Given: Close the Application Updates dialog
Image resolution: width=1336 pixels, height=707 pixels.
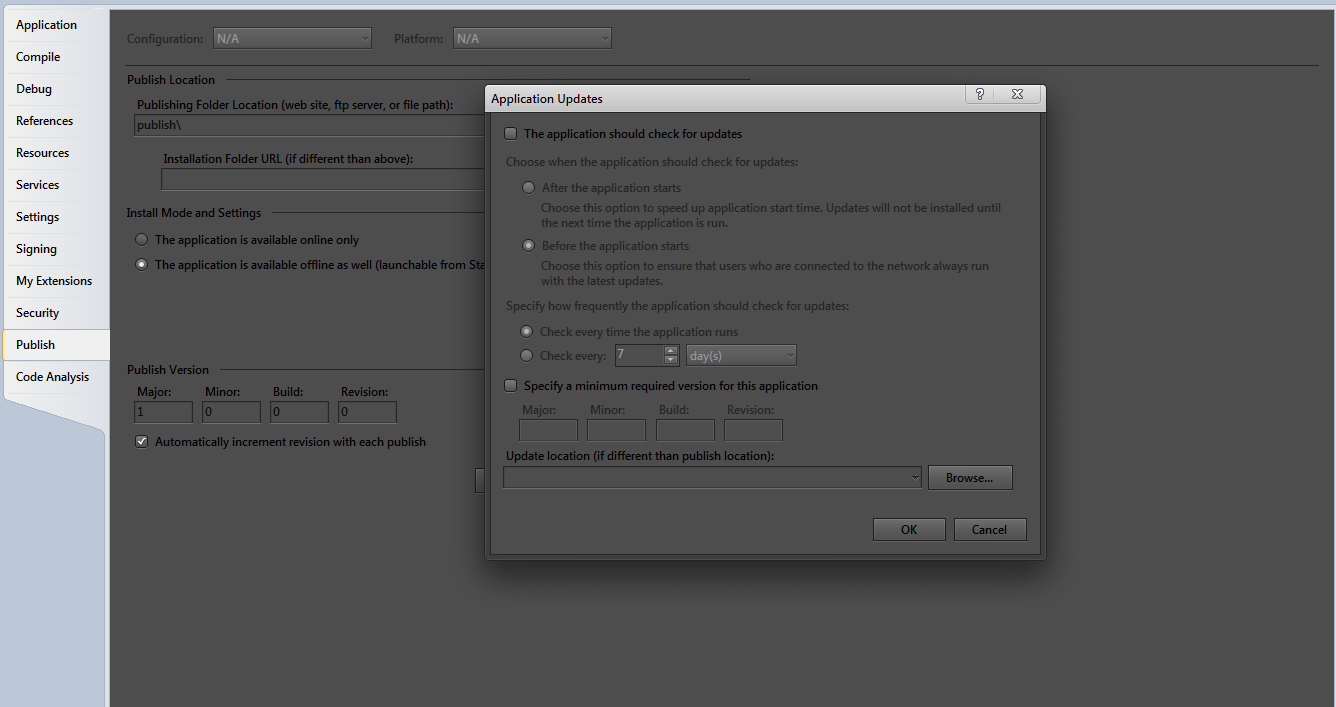Looking at the screenshot, I should coord(1017,94).
